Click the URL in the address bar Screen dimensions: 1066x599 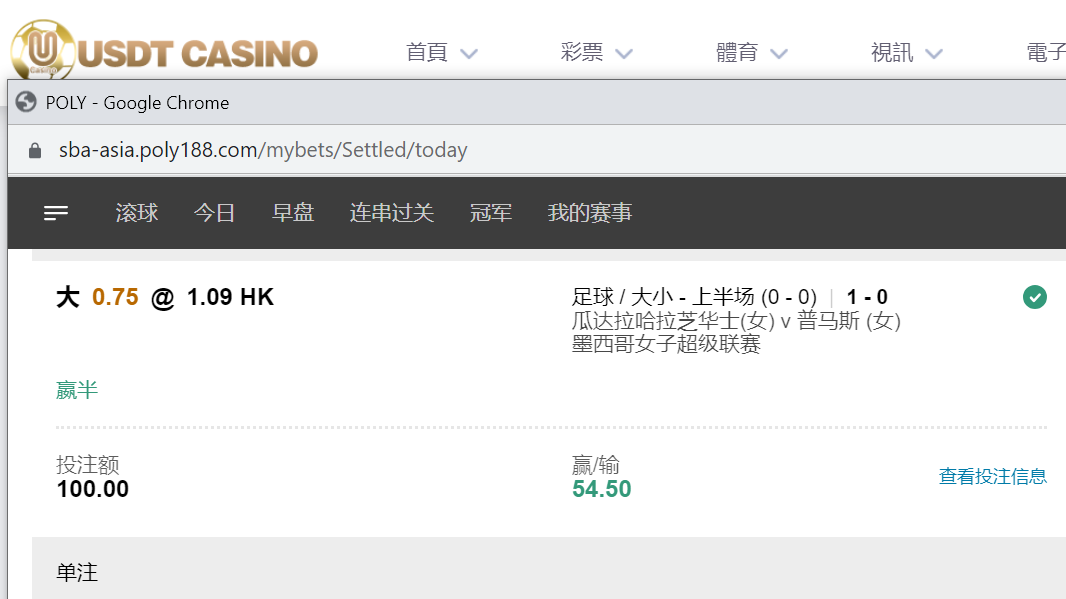[263, 150]
